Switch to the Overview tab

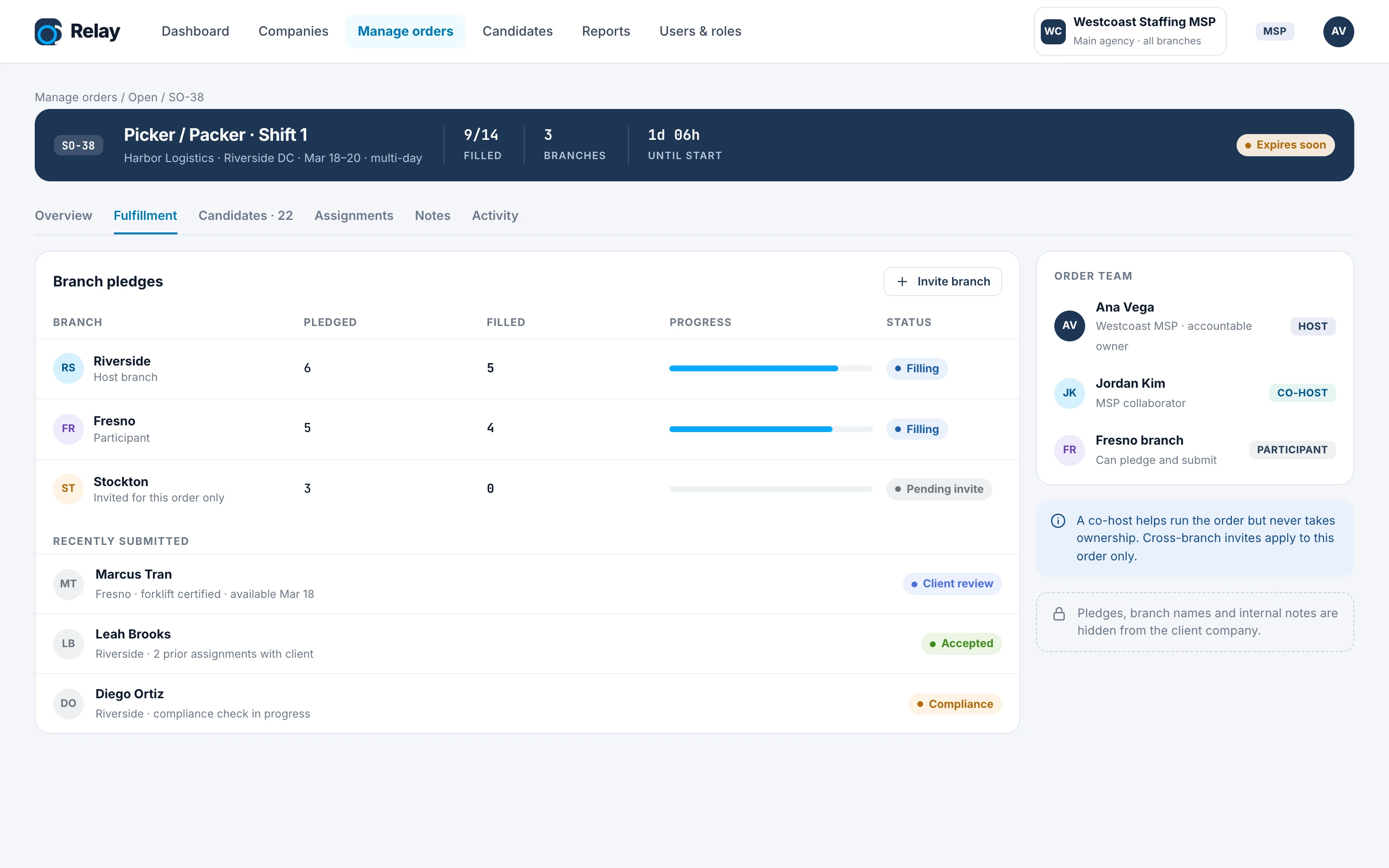[x=63, y=216]
